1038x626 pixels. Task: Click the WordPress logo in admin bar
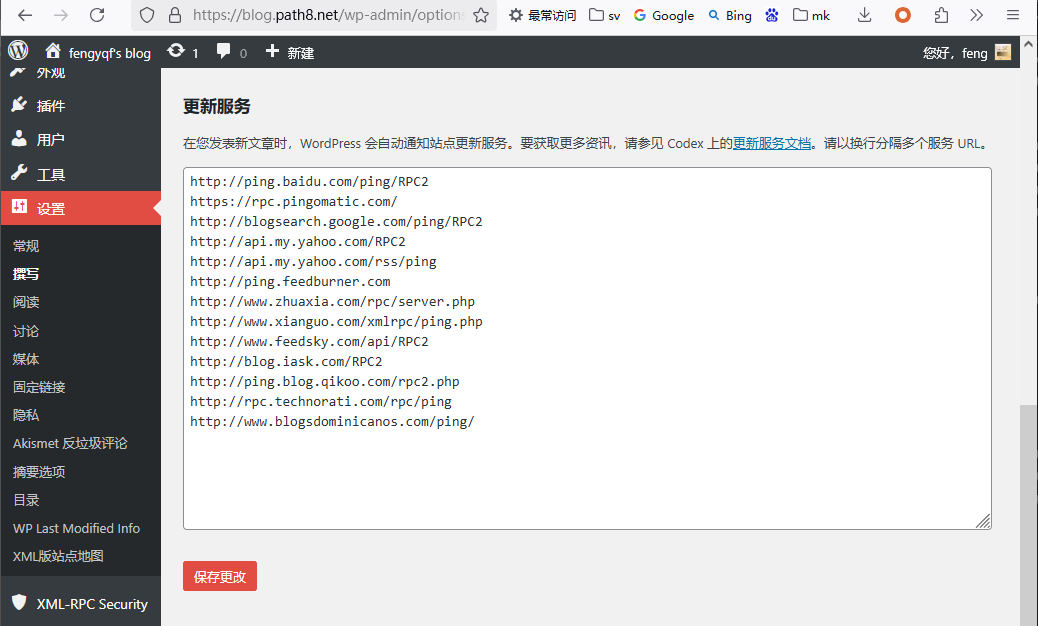(18, 52)
